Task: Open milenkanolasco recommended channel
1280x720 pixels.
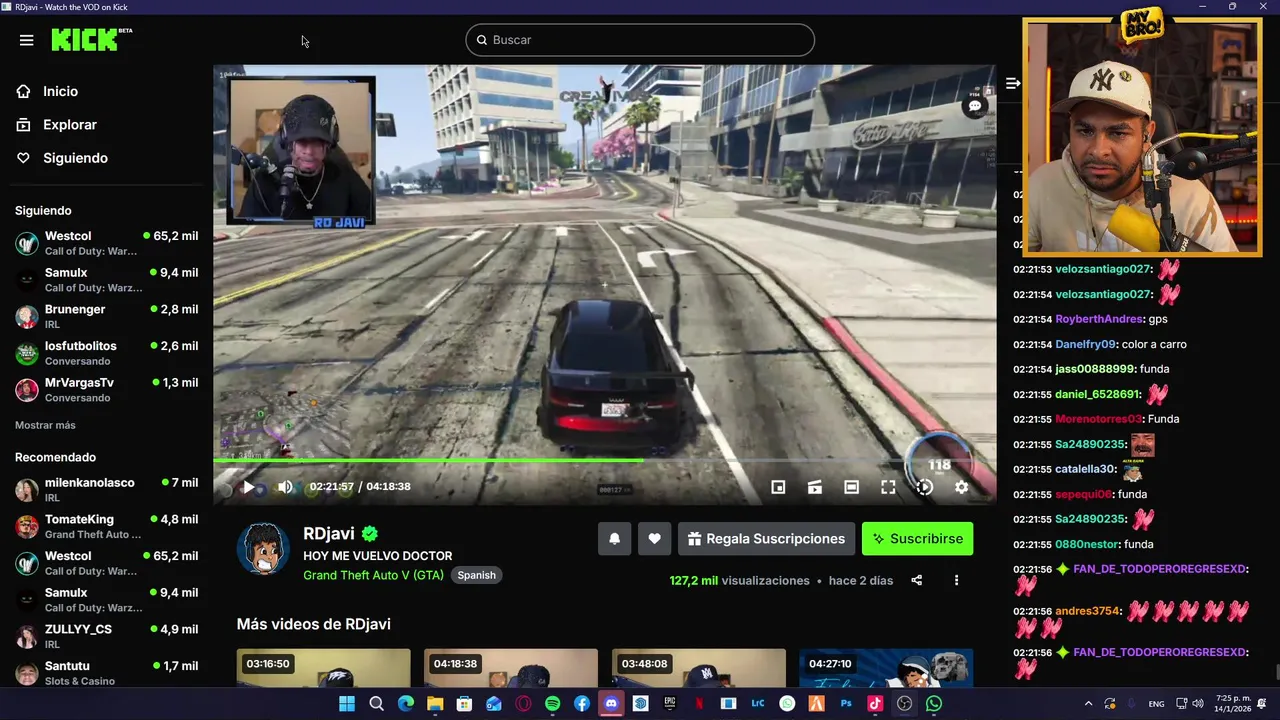Action: point(106,489)
